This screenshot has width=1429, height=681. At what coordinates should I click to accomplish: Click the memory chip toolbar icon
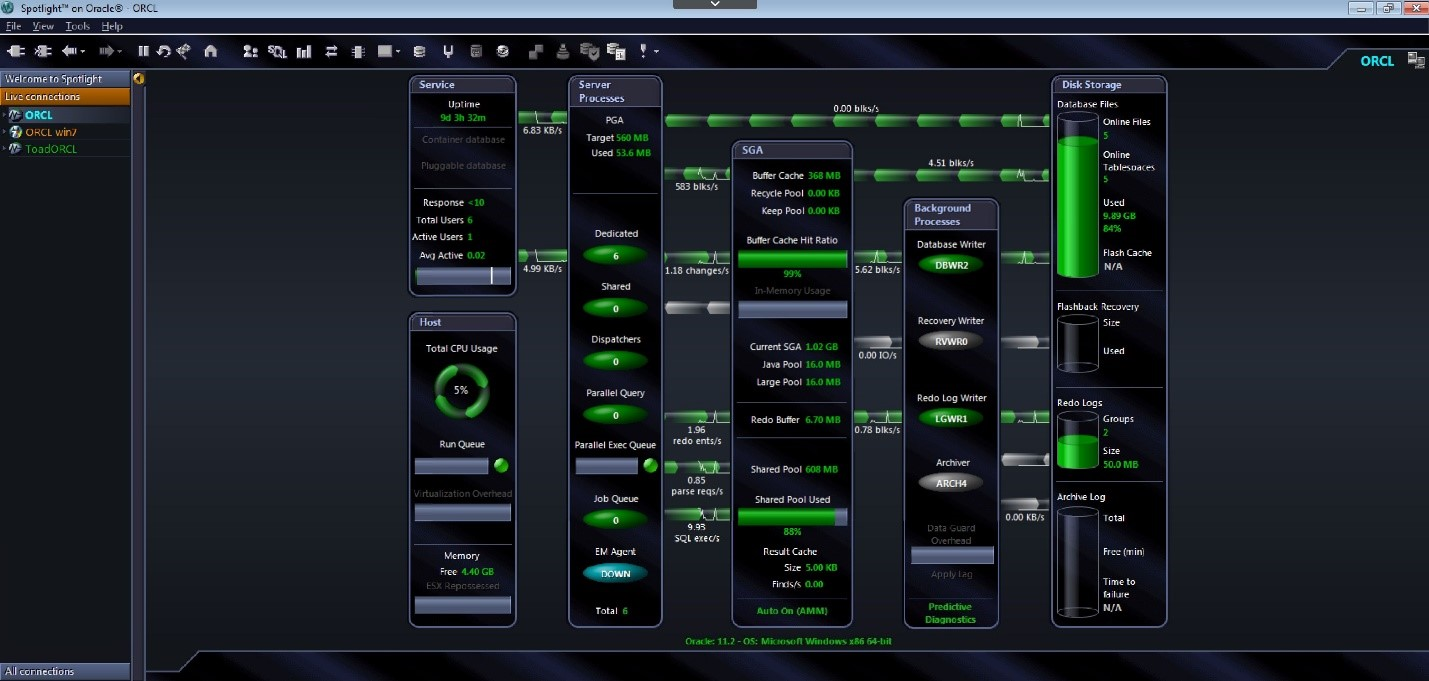click(x=357, y=50)
